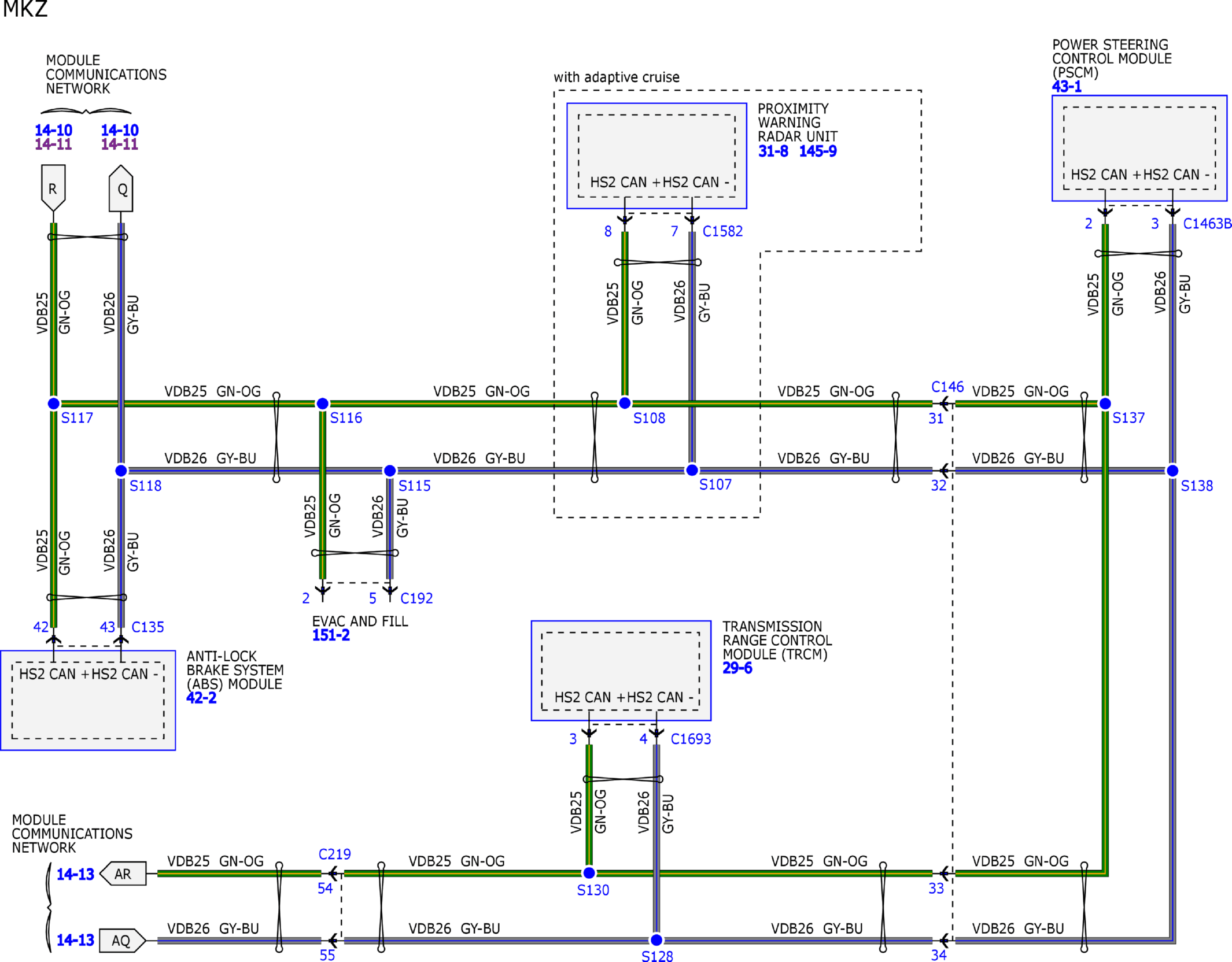Select the Q off-page connector symbol

coord(121,188)
